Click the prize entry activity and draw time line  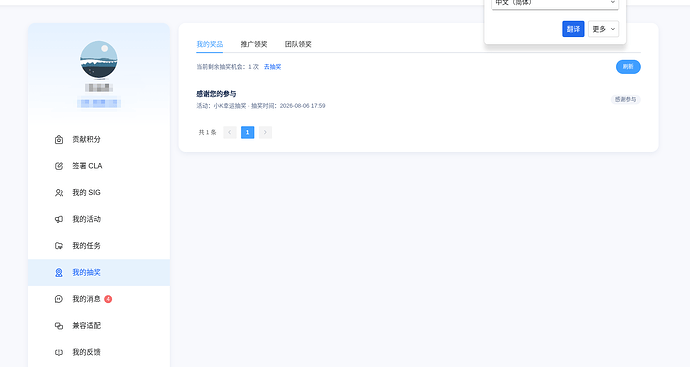click(x=261, y=106)
